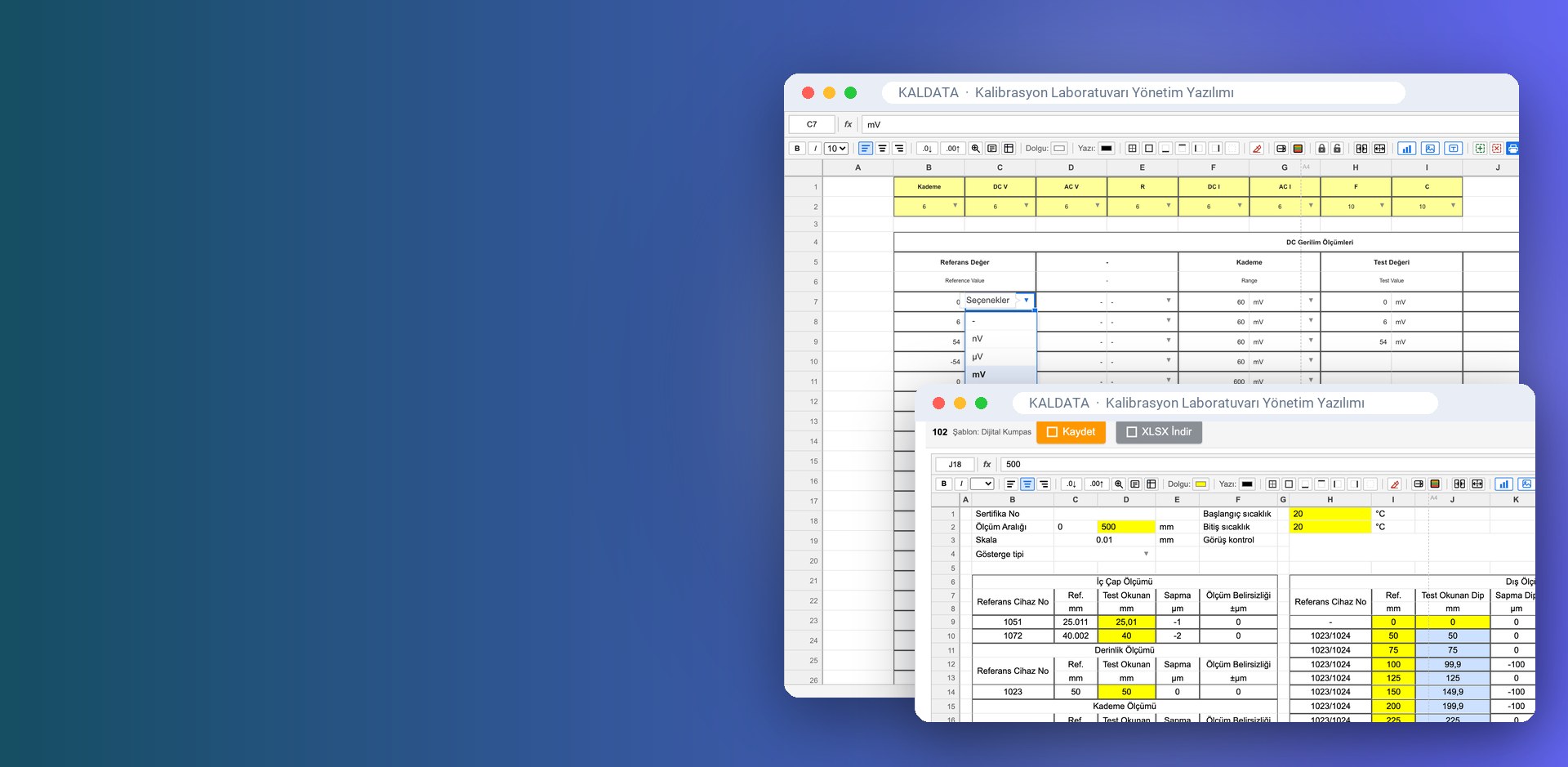
Task: Click the cell reference box showing J18
Action: coord(955,464)
